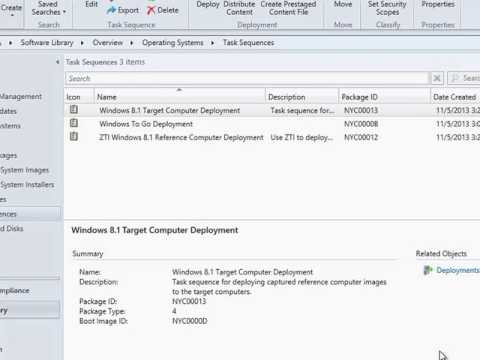Image resolution: width=480 pixels, height=360 pixels.
Task: Click the Create ribbon button
Action: pyautogui.click(x=11, y=9)
